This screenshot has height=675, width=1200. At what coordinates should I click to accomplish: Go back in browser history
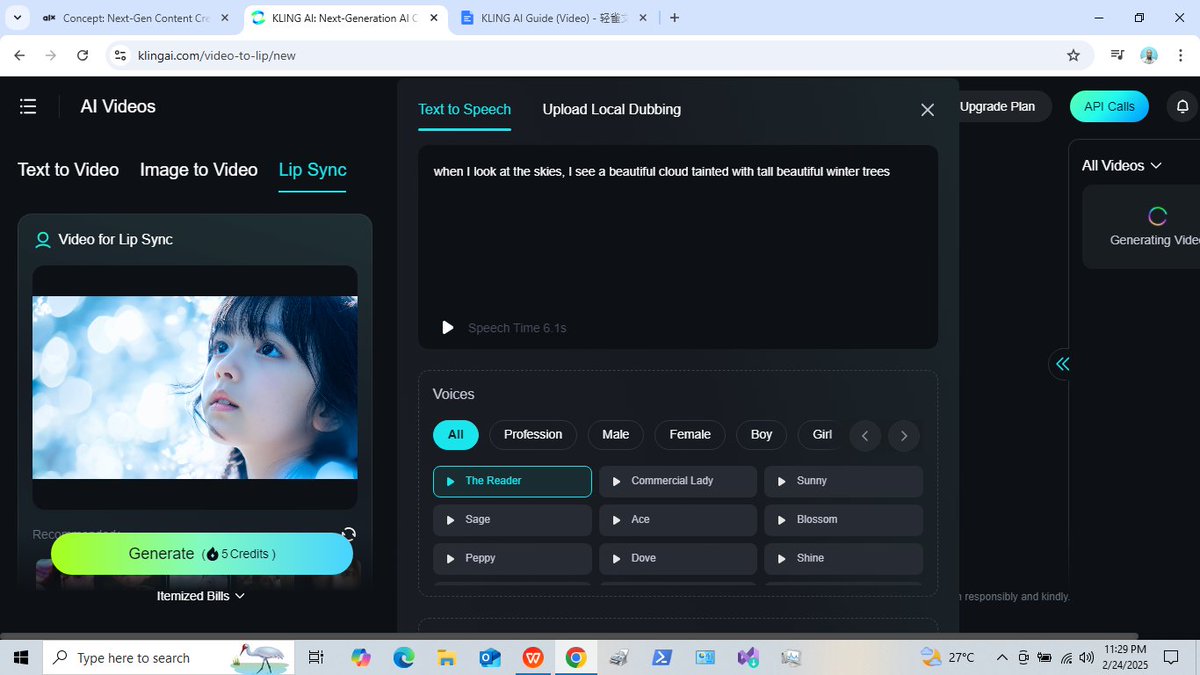[20, 56]
